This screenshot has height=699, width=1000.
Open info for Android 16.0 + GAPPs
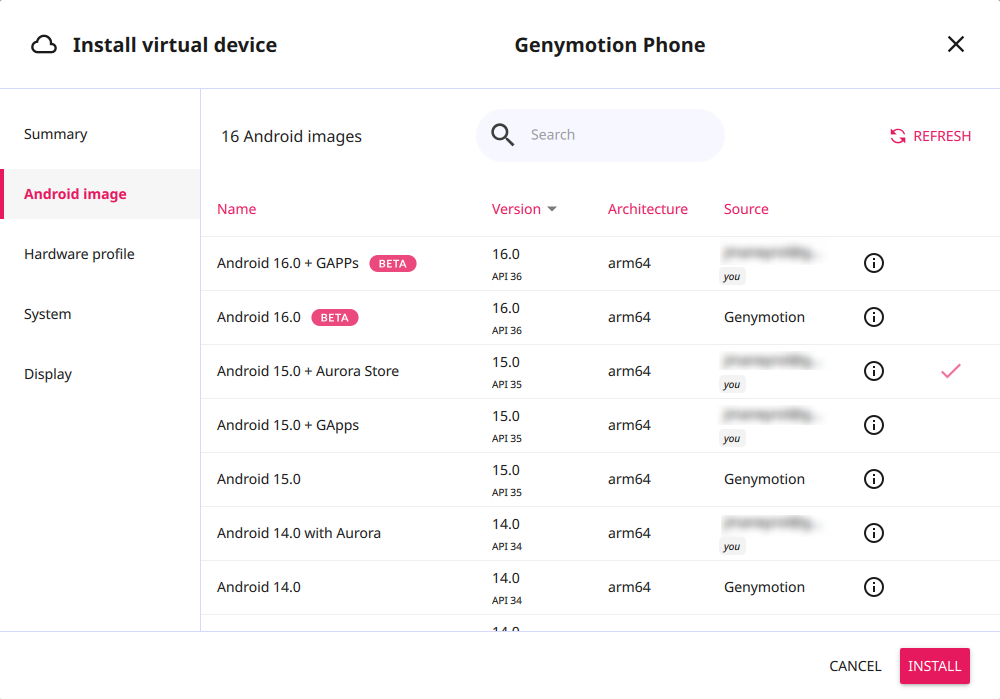[x=873, y=263]
